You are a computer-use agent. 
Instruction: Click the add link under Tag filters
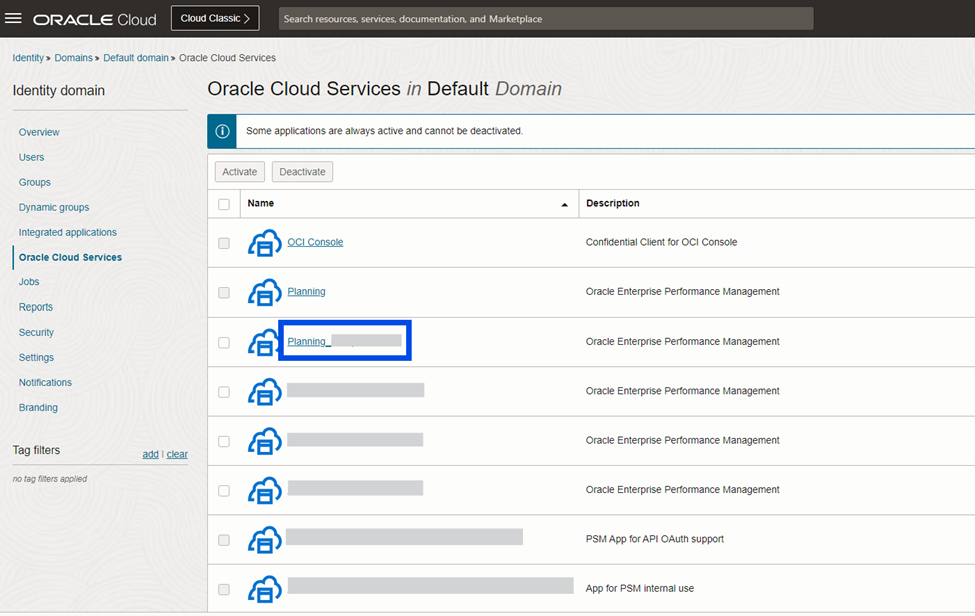coord(150,454)
